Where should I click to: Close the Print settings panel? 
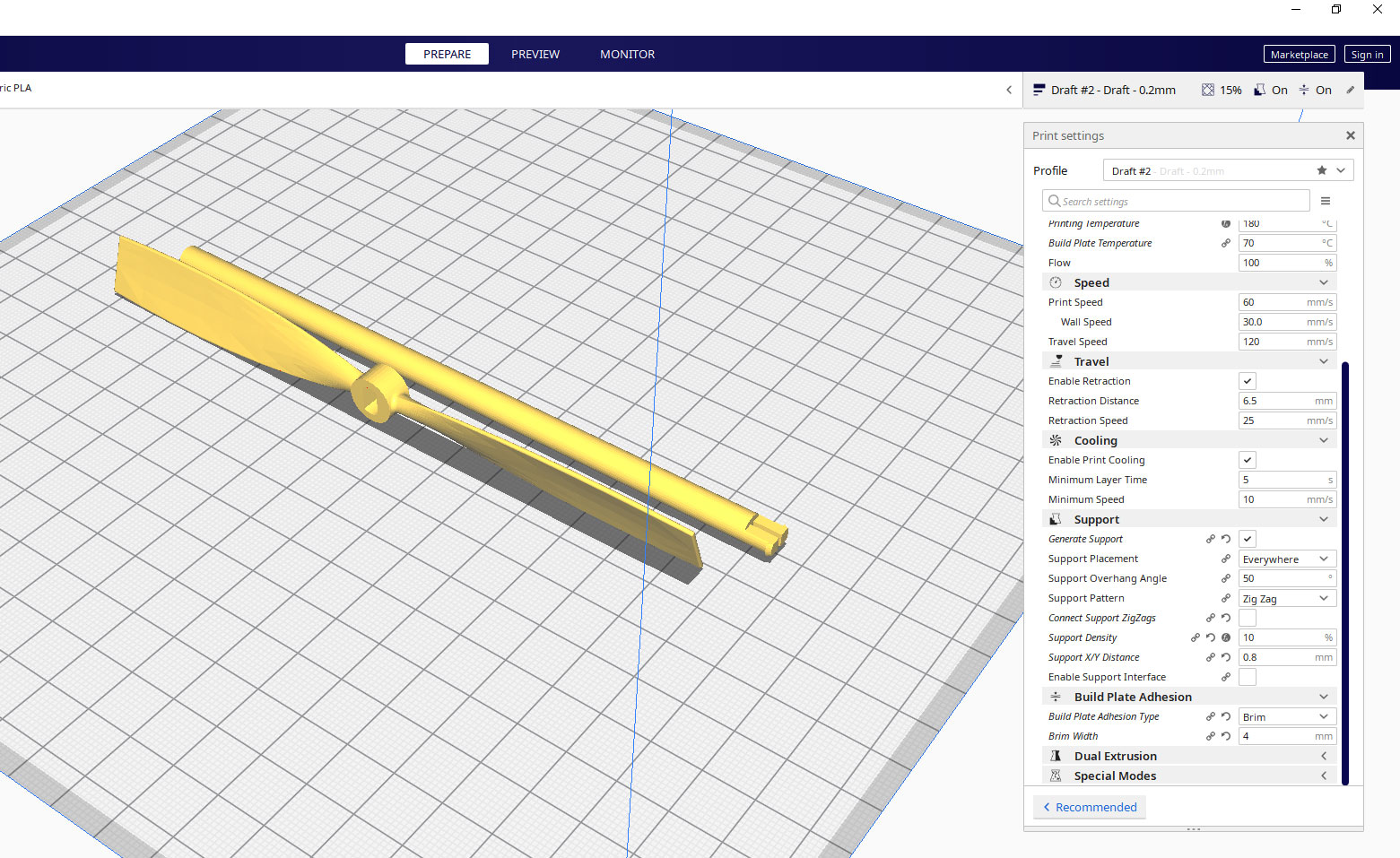point(1351,135)
